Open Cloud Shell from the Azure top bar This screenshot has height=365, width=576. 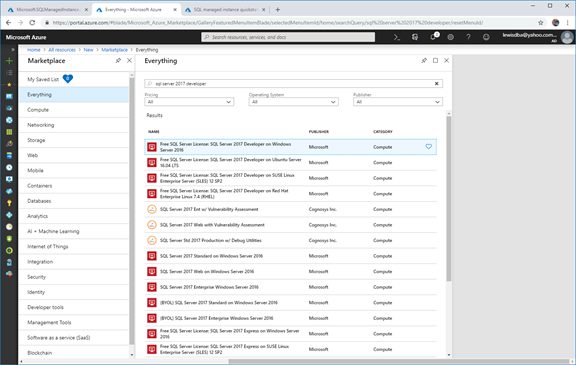tap(397, 37)
